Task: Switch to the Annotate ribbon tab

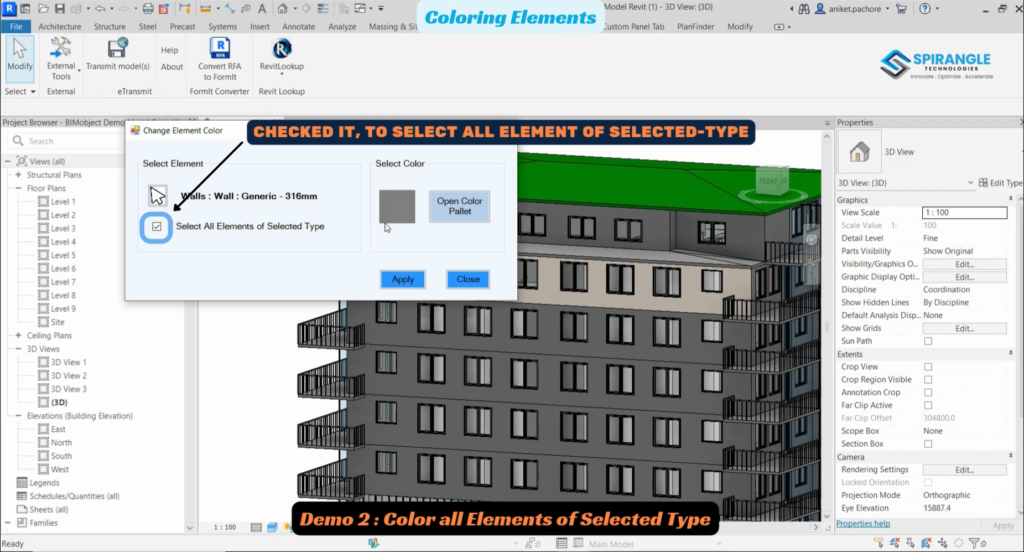Action: [x=298, y=27]
